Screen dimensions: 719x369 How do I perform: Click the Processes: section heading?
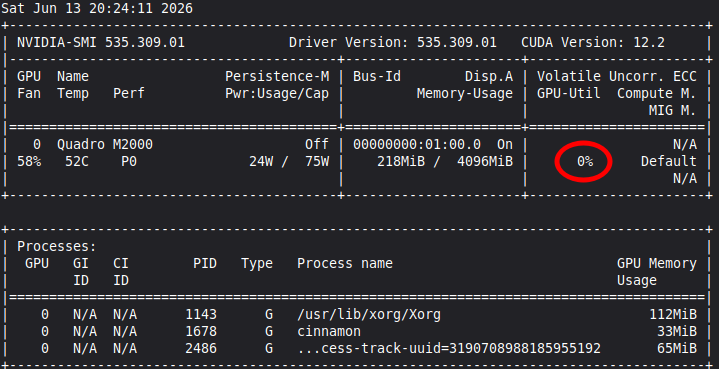pyautogui.click(x=57, y=247)
